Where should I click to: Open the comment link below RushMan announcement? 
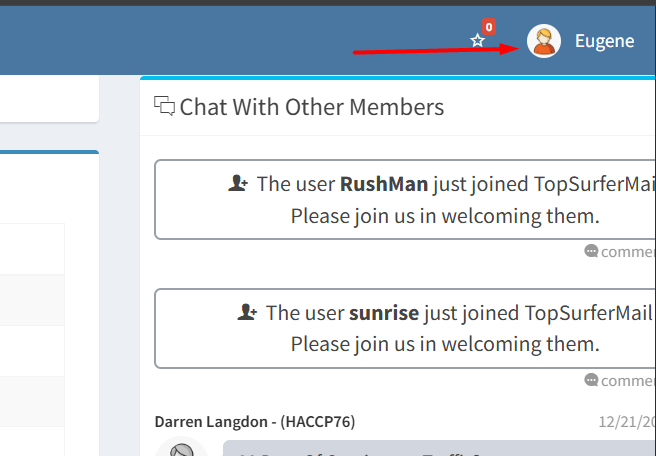point(628,252)
